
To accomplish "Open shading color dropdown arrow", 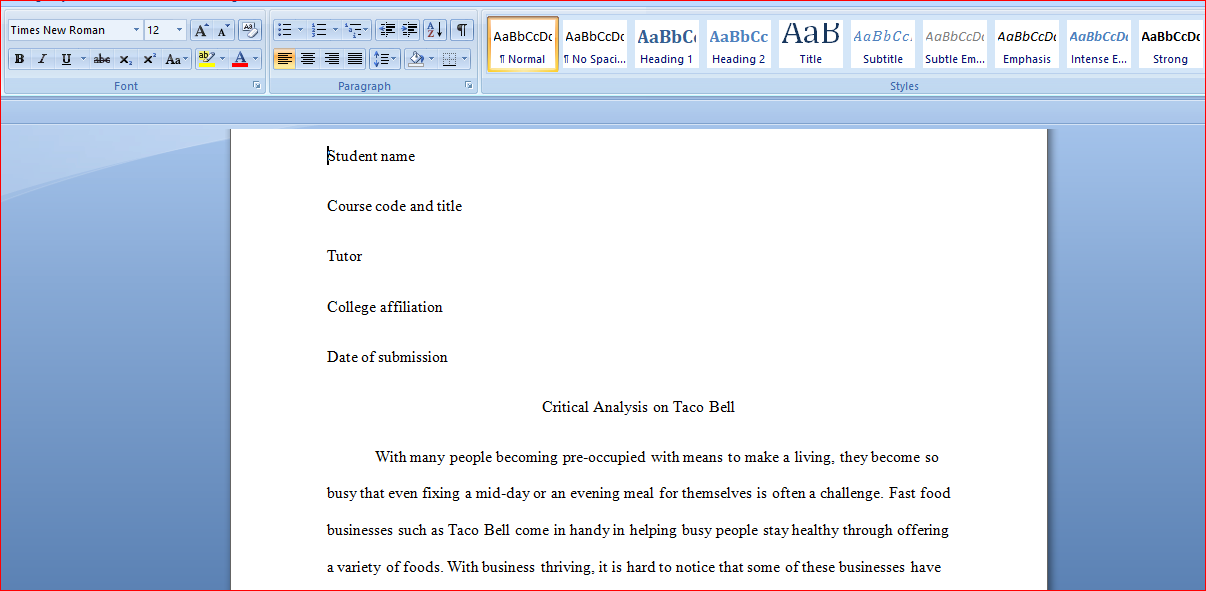I will (433, 60).
